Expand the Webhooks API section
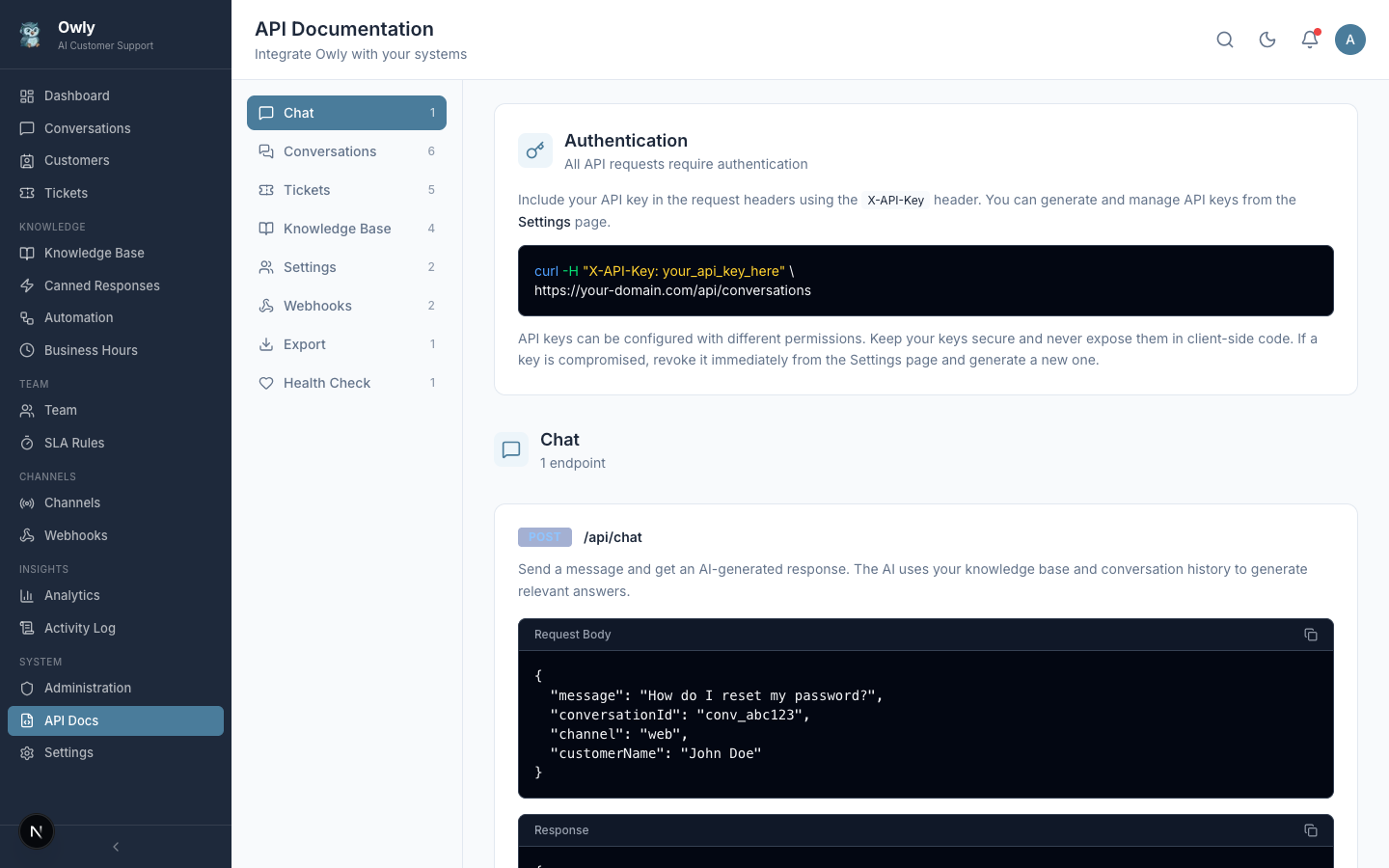 click(346, 306)
